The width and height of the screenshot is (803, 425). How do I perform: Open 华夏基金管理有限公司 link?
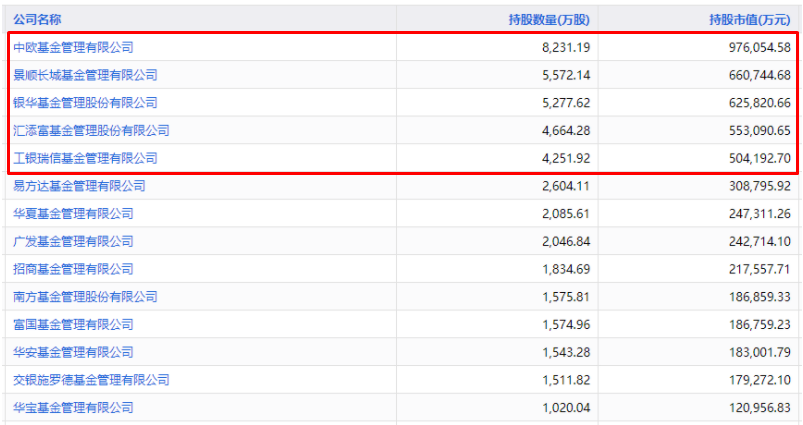point(73,214)
